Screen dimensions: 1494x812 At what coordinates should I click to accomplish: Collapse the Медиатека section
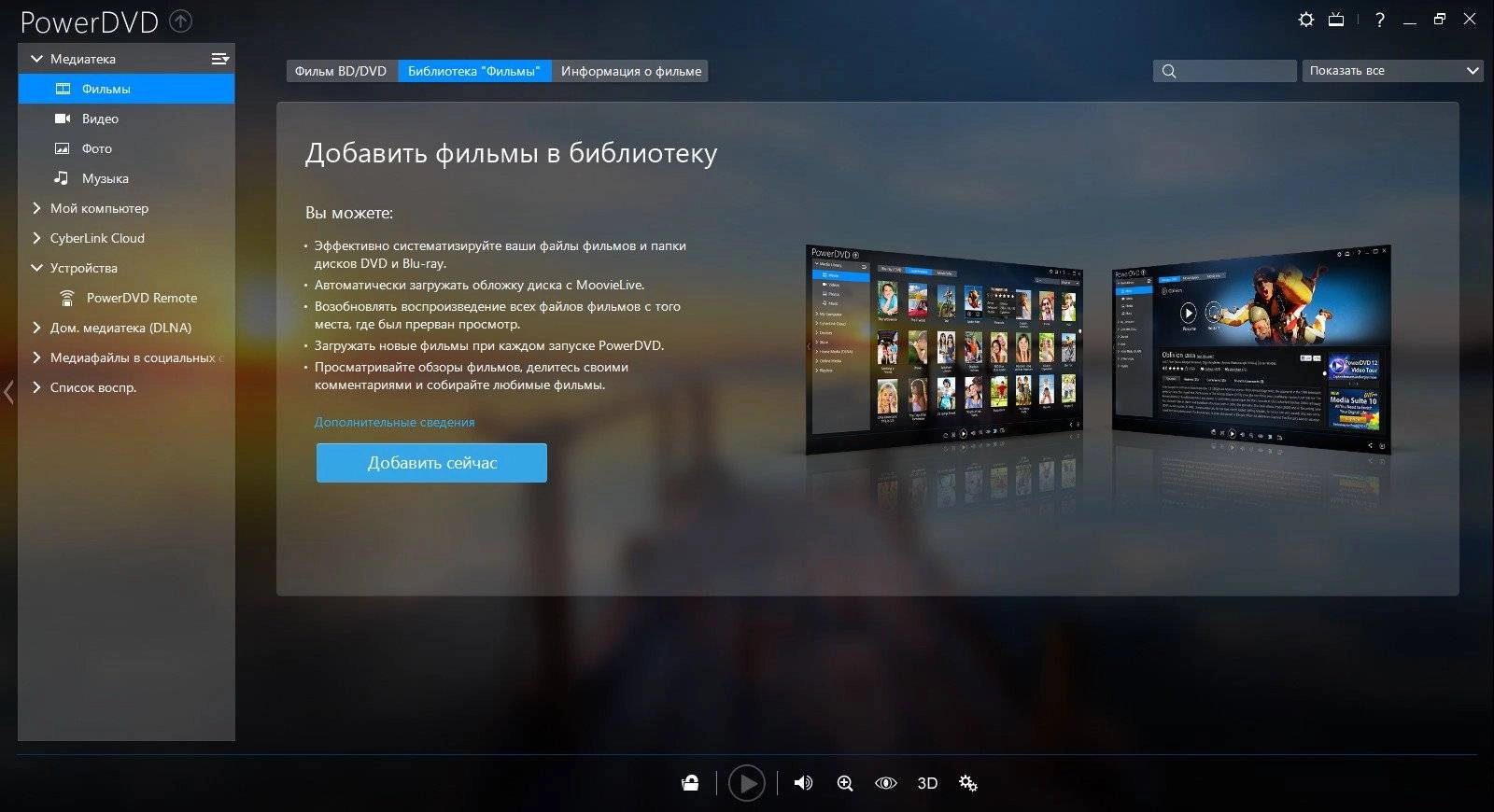(36, 59)
